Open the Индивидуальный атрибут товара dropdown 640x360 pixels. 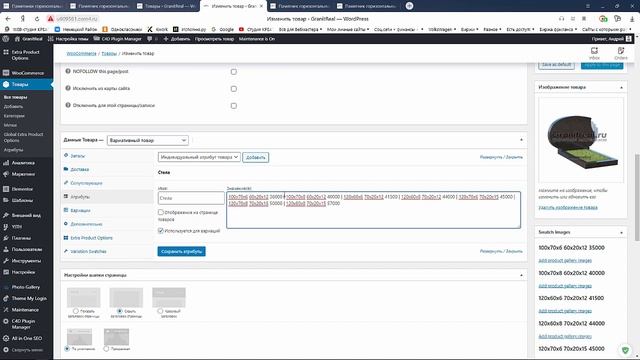coord(199,157)
